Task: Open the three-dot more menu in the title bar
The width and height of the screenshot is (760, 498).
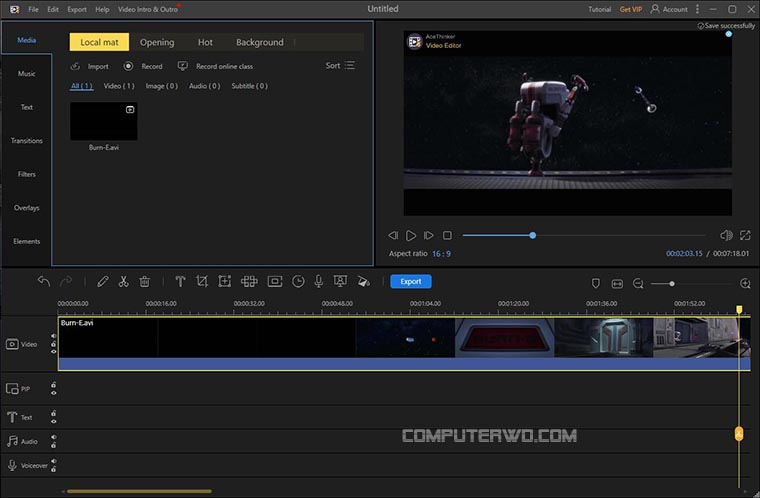Action: point(697,9)
